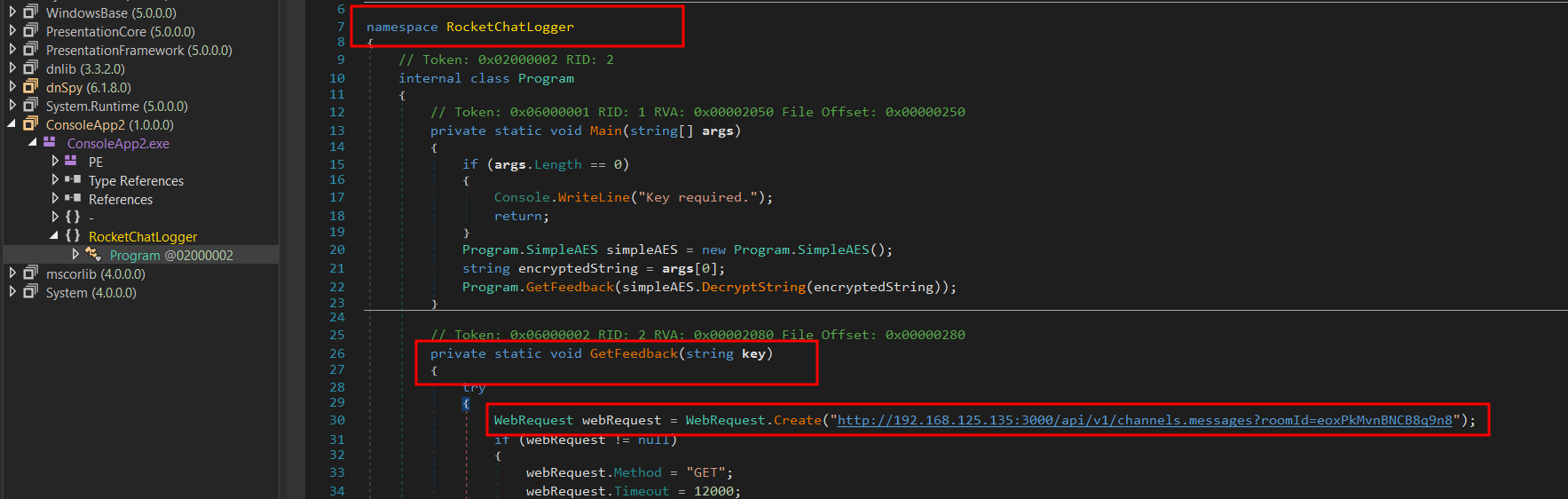This screenshot has width=1568, height=499.
Task: Collapse the ConsoleApp2.exe module node
Action: point(33,143)
